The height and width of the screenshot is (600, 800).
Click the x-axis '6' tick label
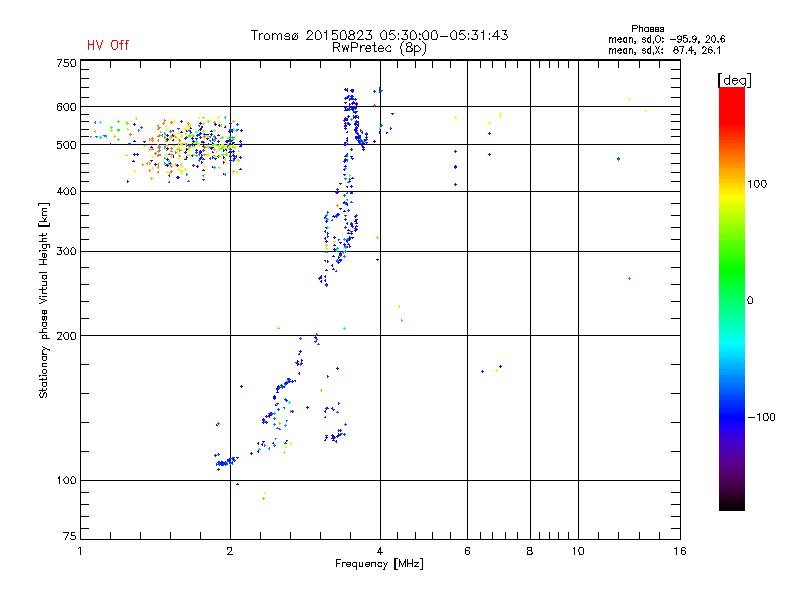coord(467,551)
